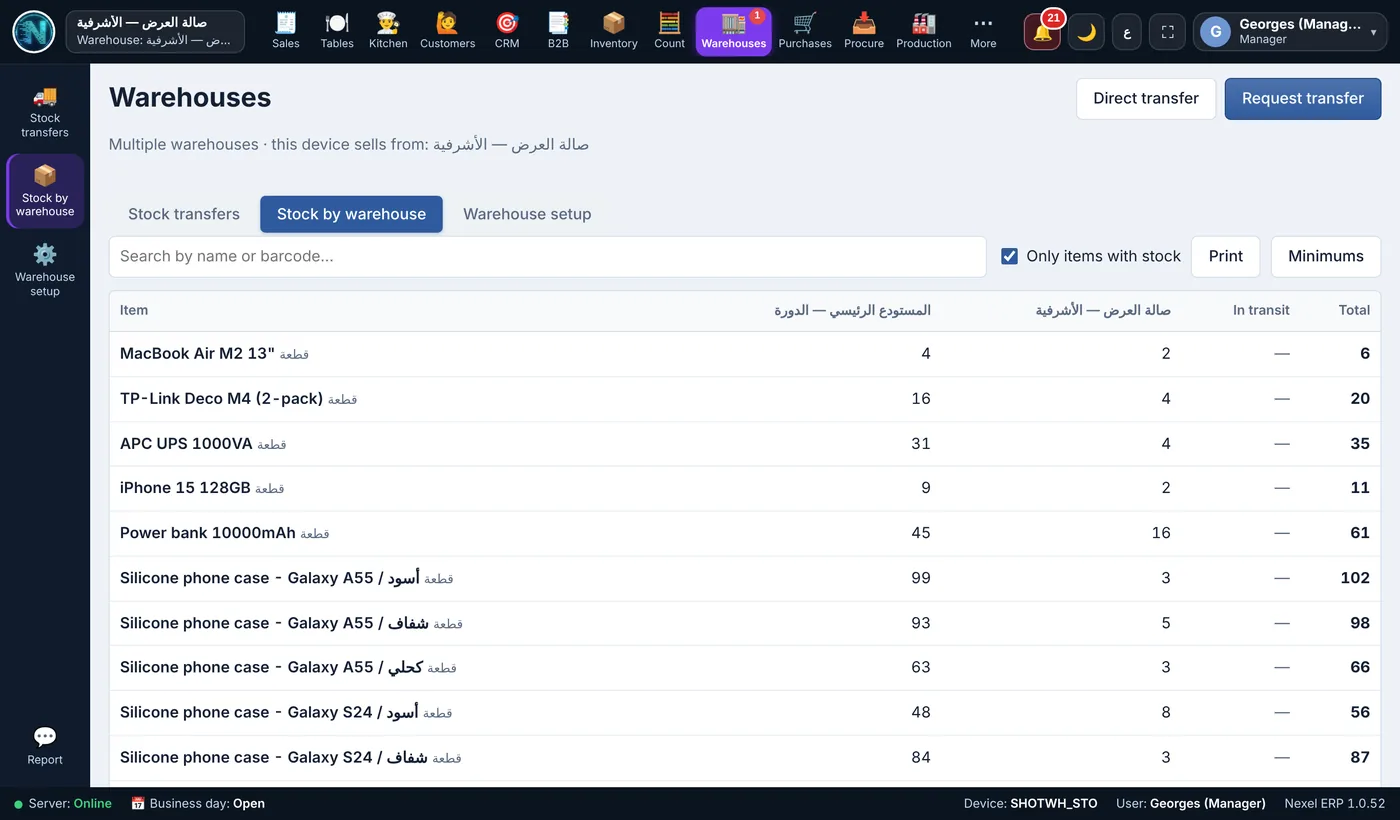
Task: Open notifications bell with 21 alerts
Action: tap(1042, 32)
